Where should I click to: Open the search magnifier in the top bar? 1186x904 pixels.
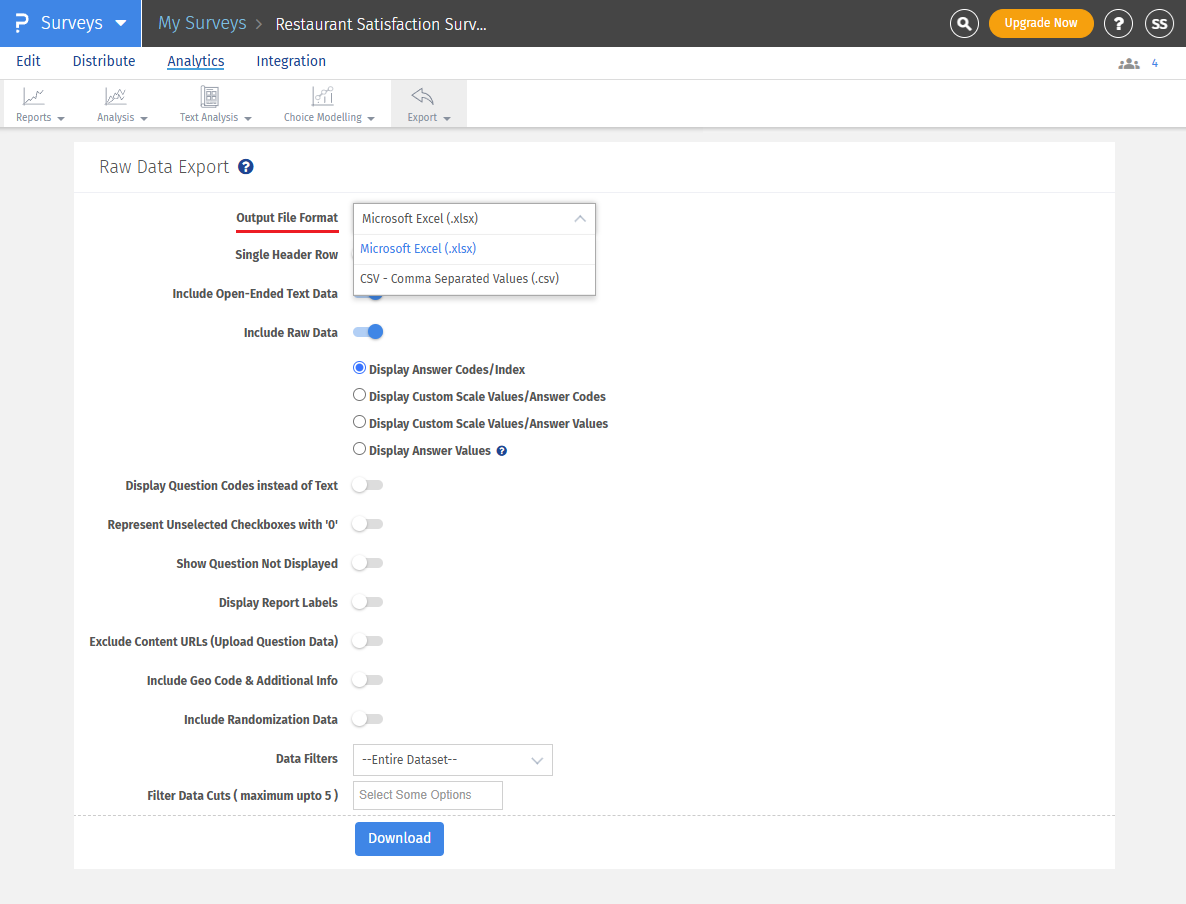click(x=964, y=23)
